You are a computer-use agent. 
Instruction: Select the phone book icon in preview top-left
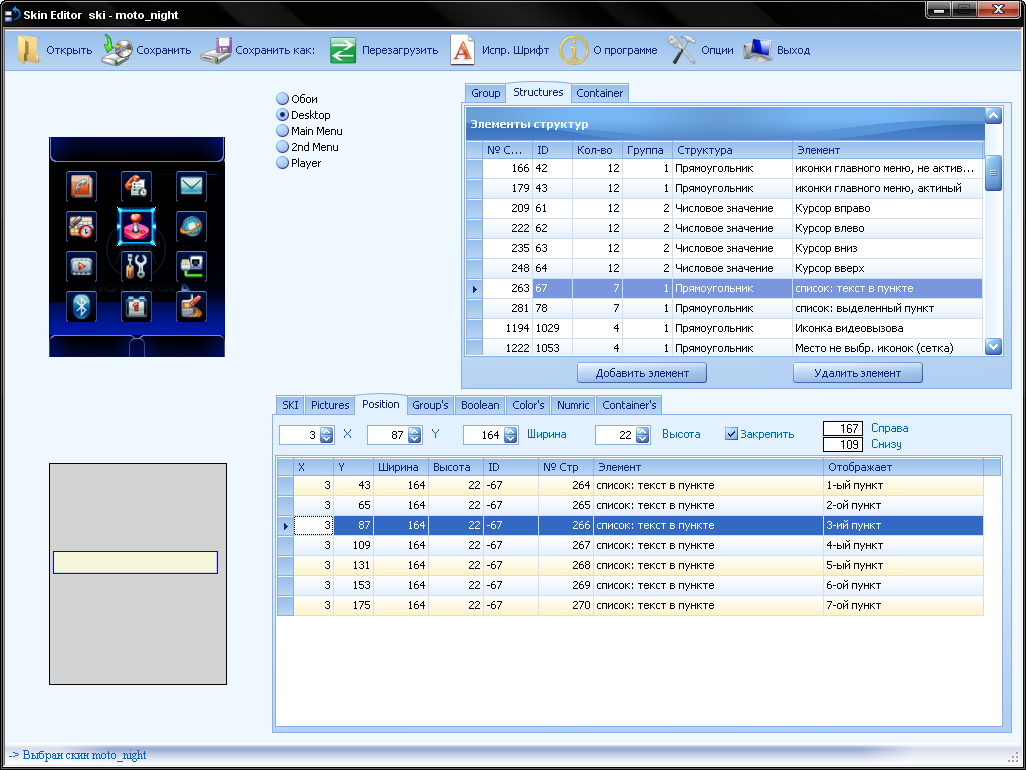tap(81, 186)
